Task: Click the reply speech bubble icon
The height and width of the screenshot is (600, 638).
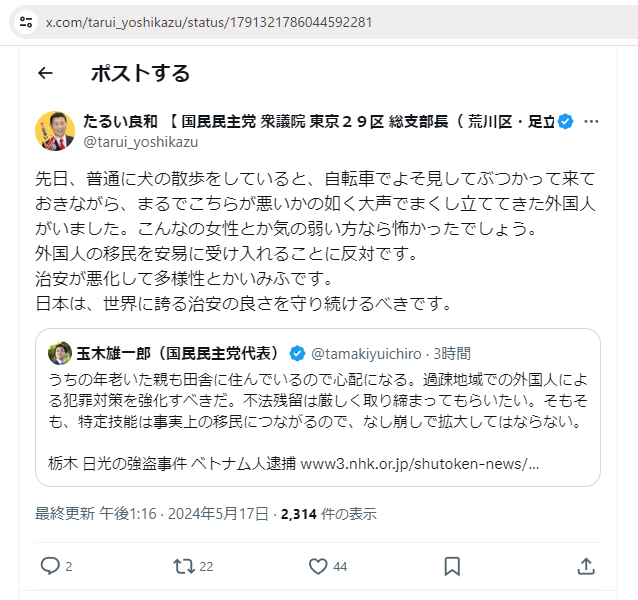Action: tap(51, 566)
